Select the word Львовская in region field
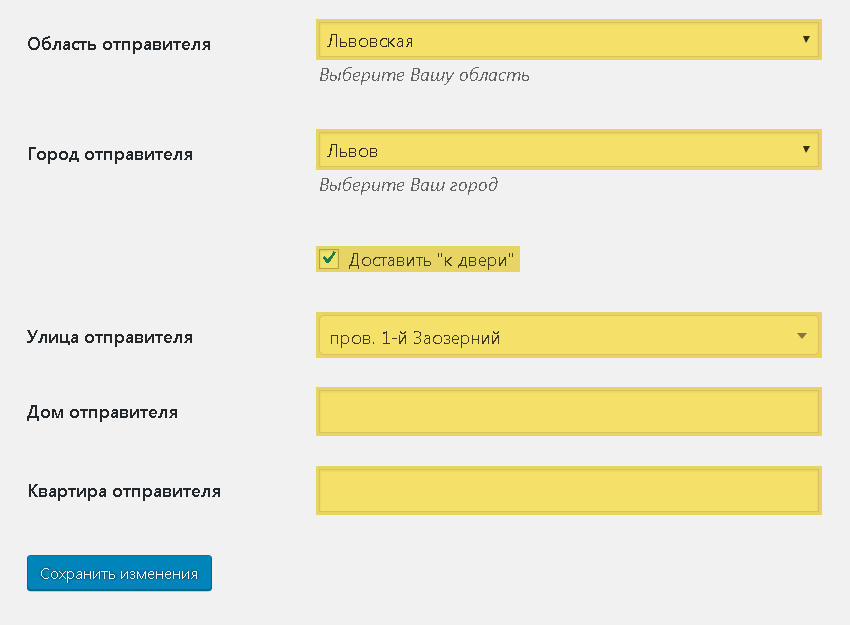 (370, 41)
